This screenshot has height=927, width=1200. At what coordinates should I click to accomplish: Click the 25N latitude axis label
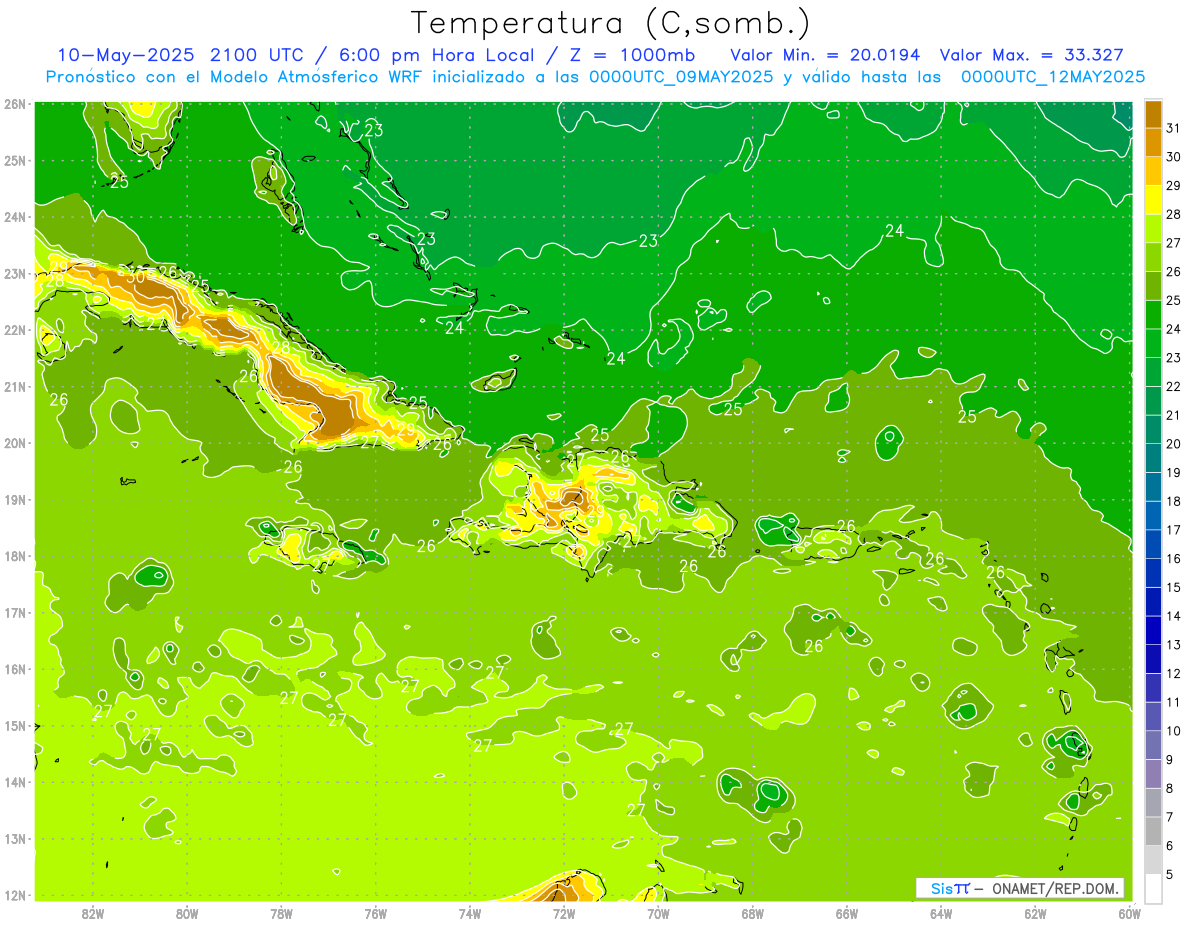tap(15, 160)
